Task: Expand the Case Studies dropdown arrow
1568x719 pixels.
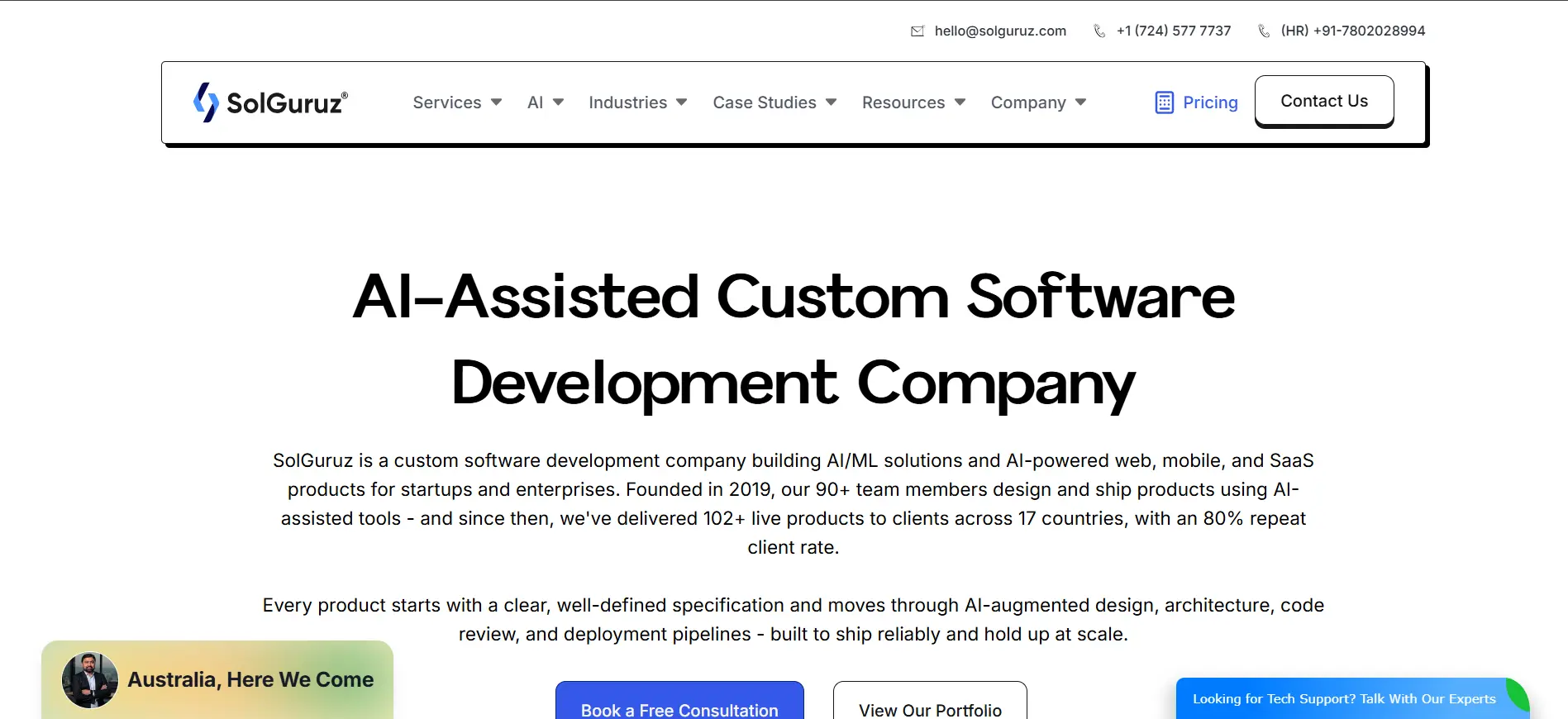Action: coord(832,102)
